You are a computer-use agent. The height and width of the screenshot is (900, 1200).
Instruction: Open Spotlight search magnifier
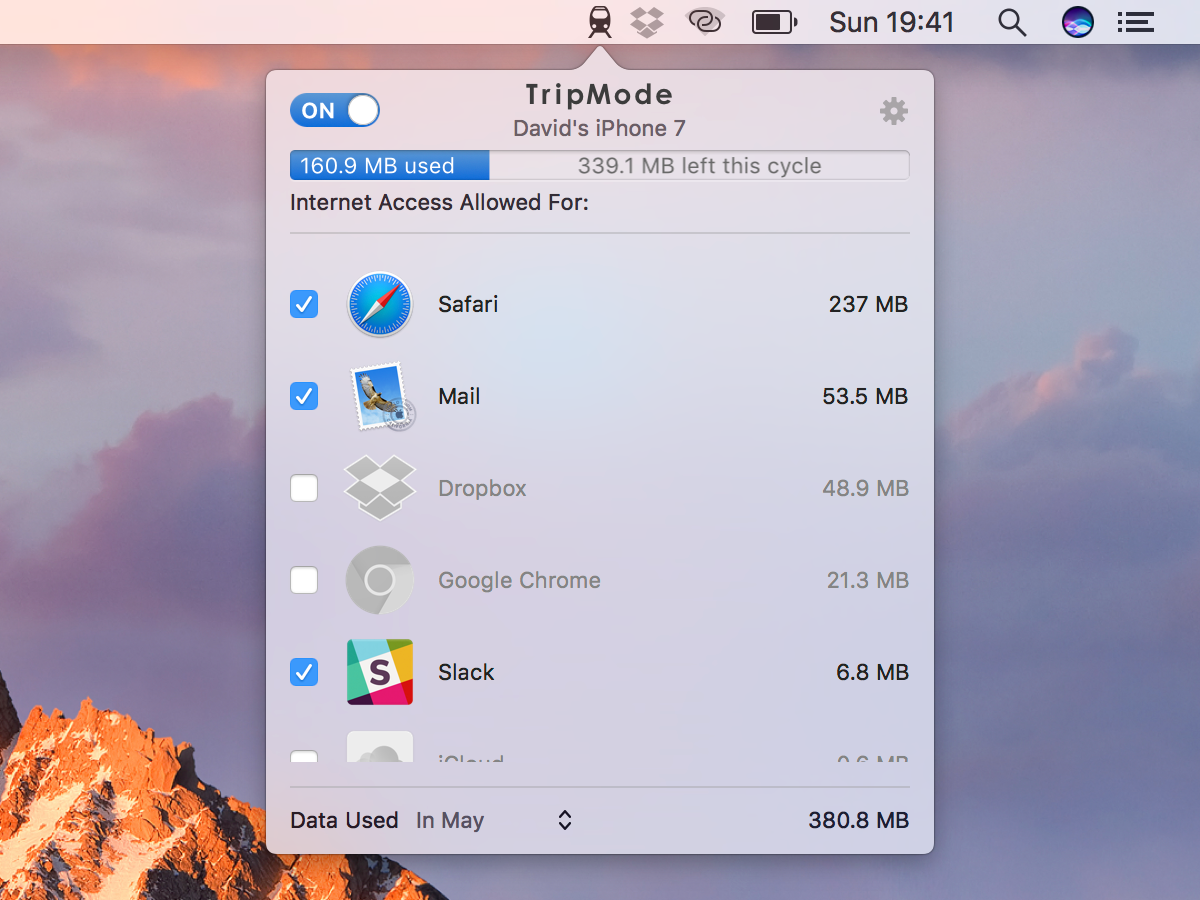point(1012,22)
